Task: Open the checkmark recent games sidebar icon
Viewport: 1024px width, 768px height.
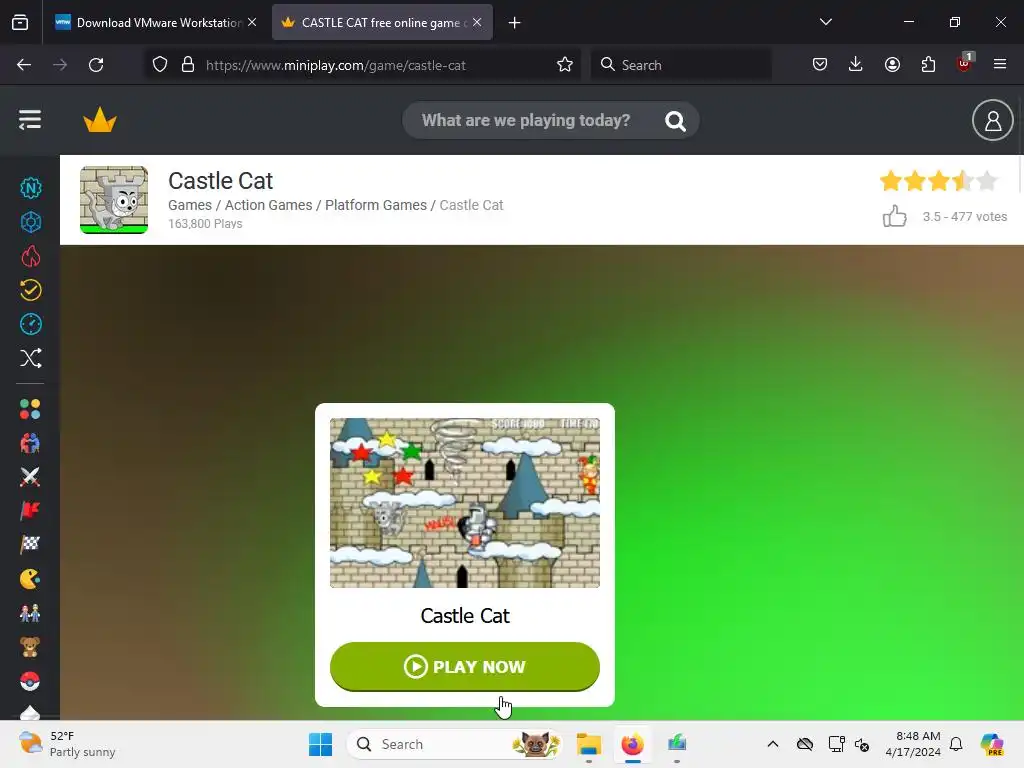Action: [x=31, y=290]
